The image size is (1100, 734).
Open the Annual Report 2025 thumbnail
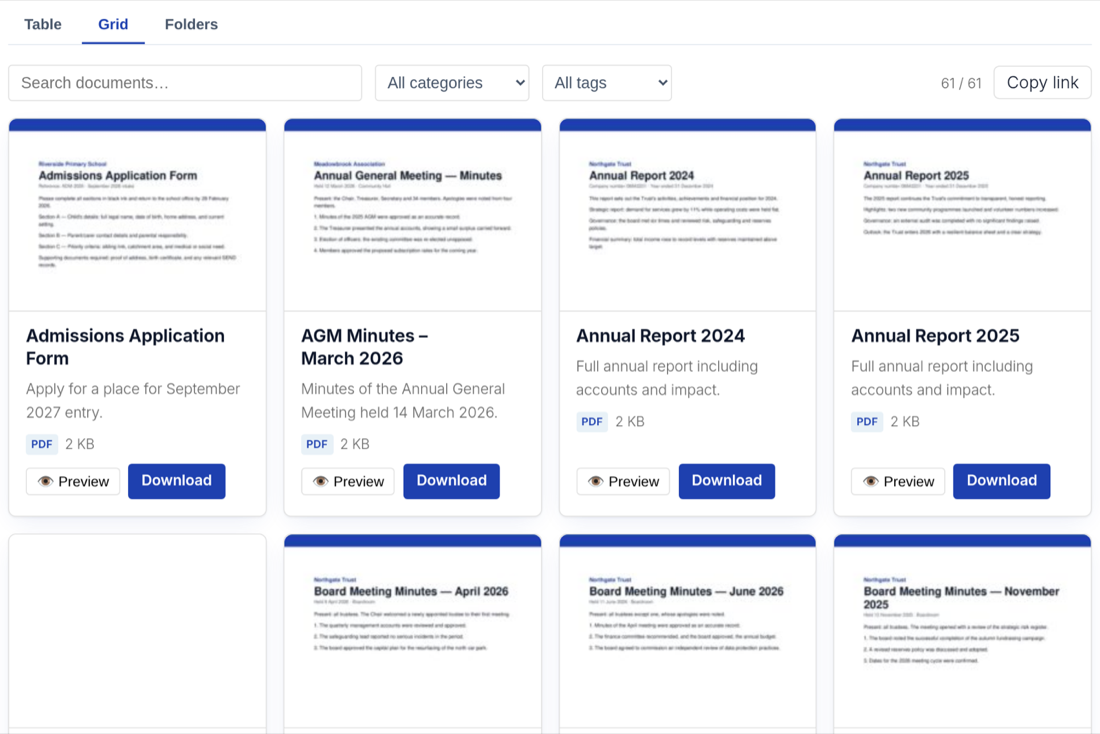962,215
